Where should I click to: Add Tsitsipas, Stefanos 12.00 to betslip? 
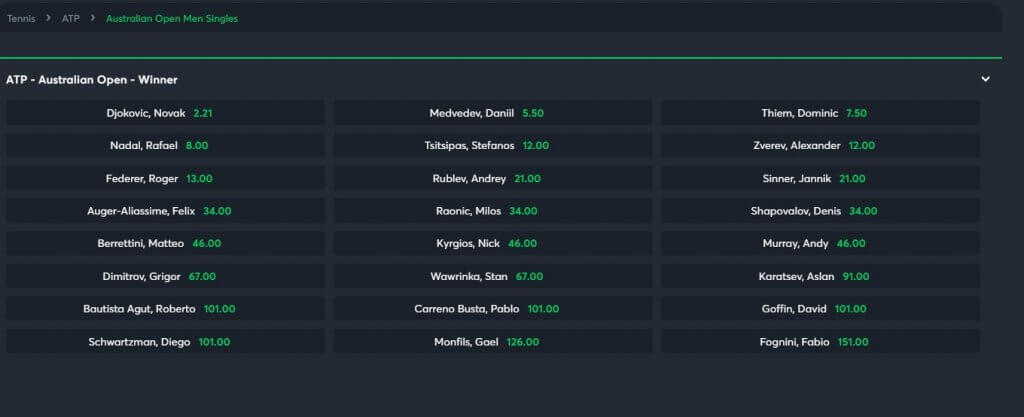492,145
